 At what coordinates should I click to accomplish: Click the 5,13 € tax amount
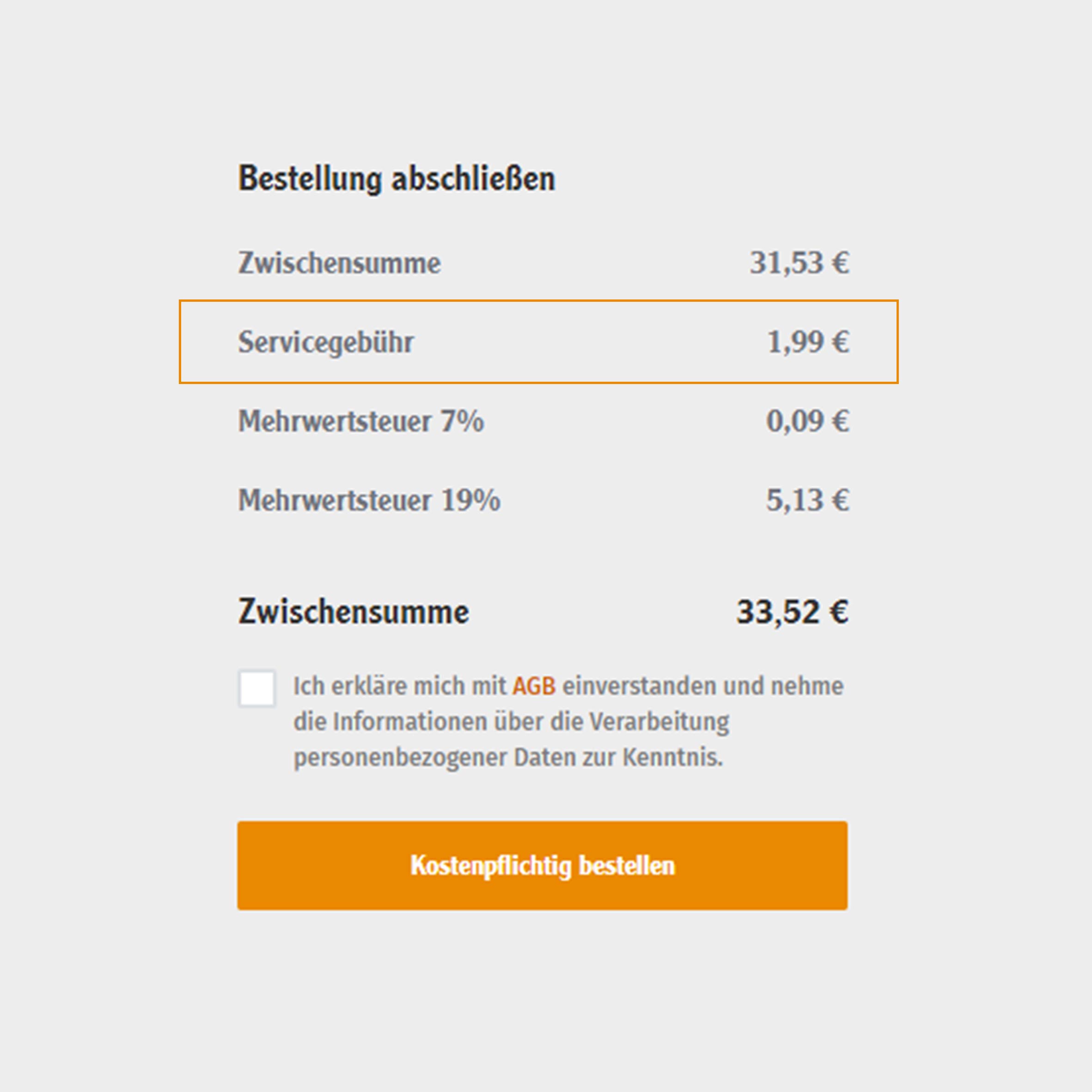808,500
